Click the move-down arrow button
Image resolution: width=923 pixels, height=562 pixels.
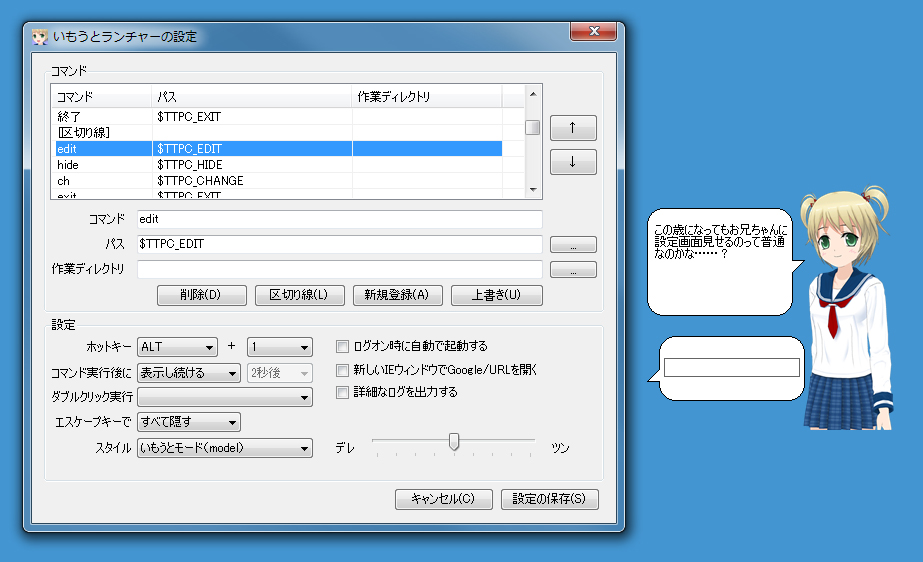[x=573, y=162]
